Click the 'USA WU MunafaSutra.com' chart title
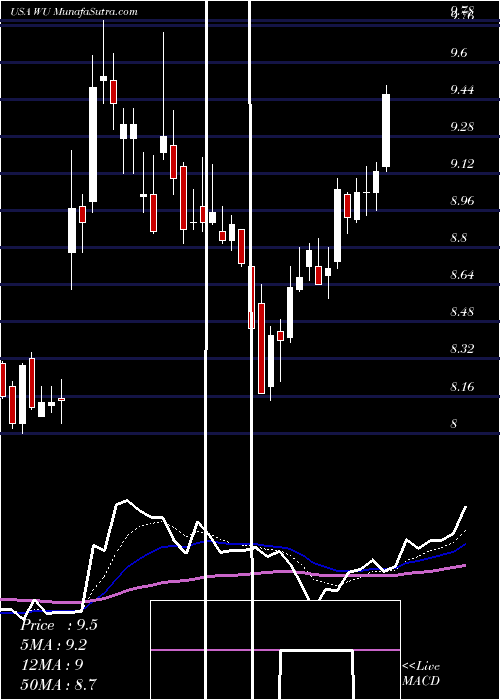The image size is (500, 700). 74,12
